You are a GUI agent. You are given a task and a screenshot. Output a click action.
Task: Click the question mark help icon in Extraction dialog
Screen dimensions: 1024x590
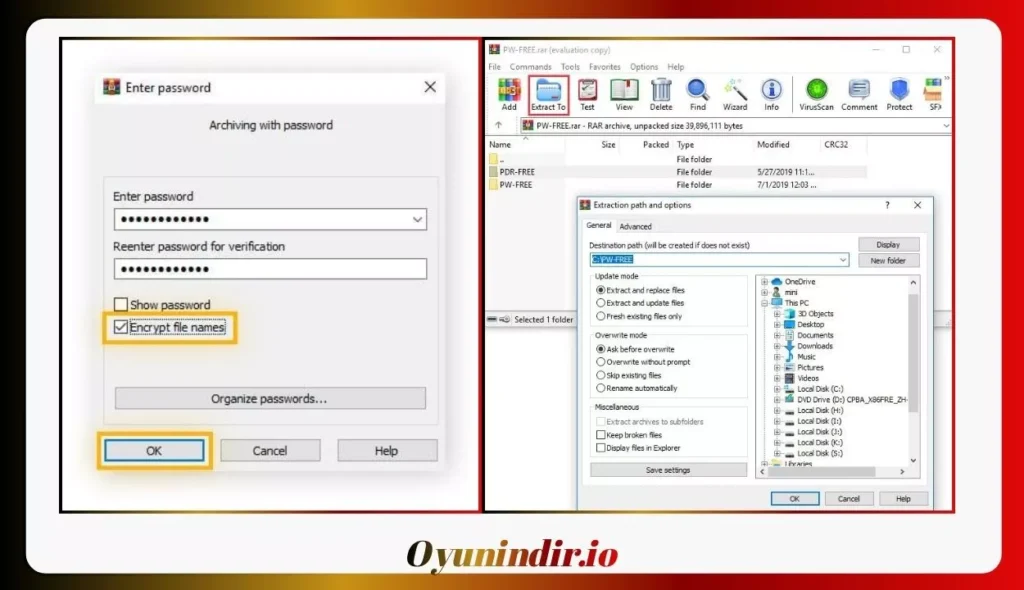point(887,205)
